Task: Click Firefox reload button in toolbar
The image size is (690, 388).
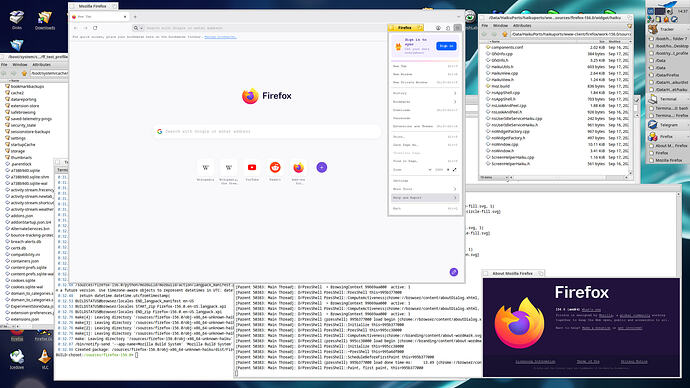Action: 95,28
